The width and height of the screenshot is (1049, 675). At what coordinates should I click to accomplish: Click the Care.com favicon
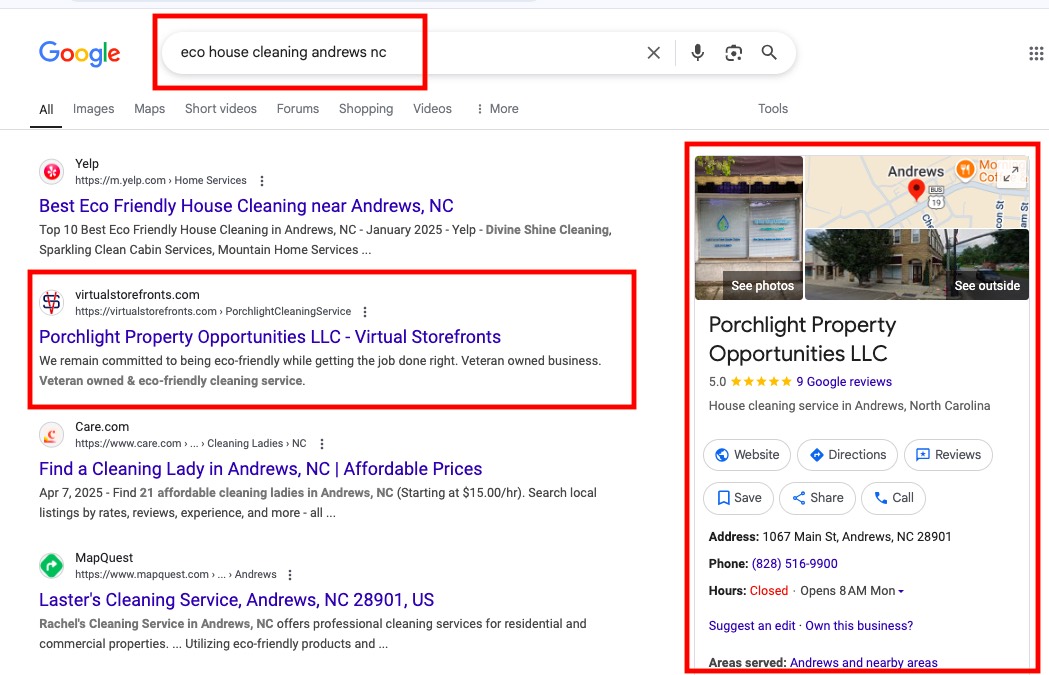click(x=52, y=435)
